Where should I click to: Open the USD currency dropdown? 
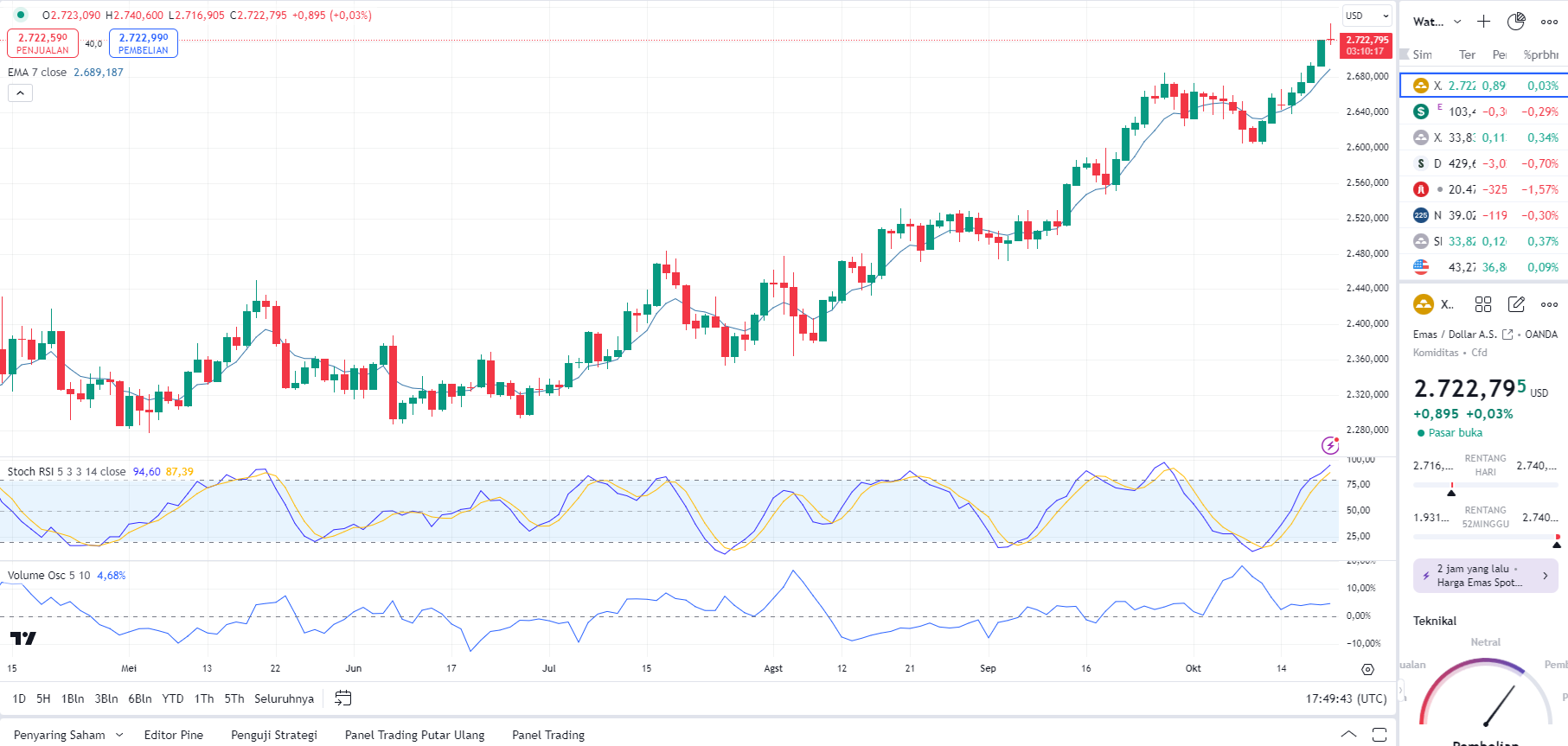coord(1366,16)
